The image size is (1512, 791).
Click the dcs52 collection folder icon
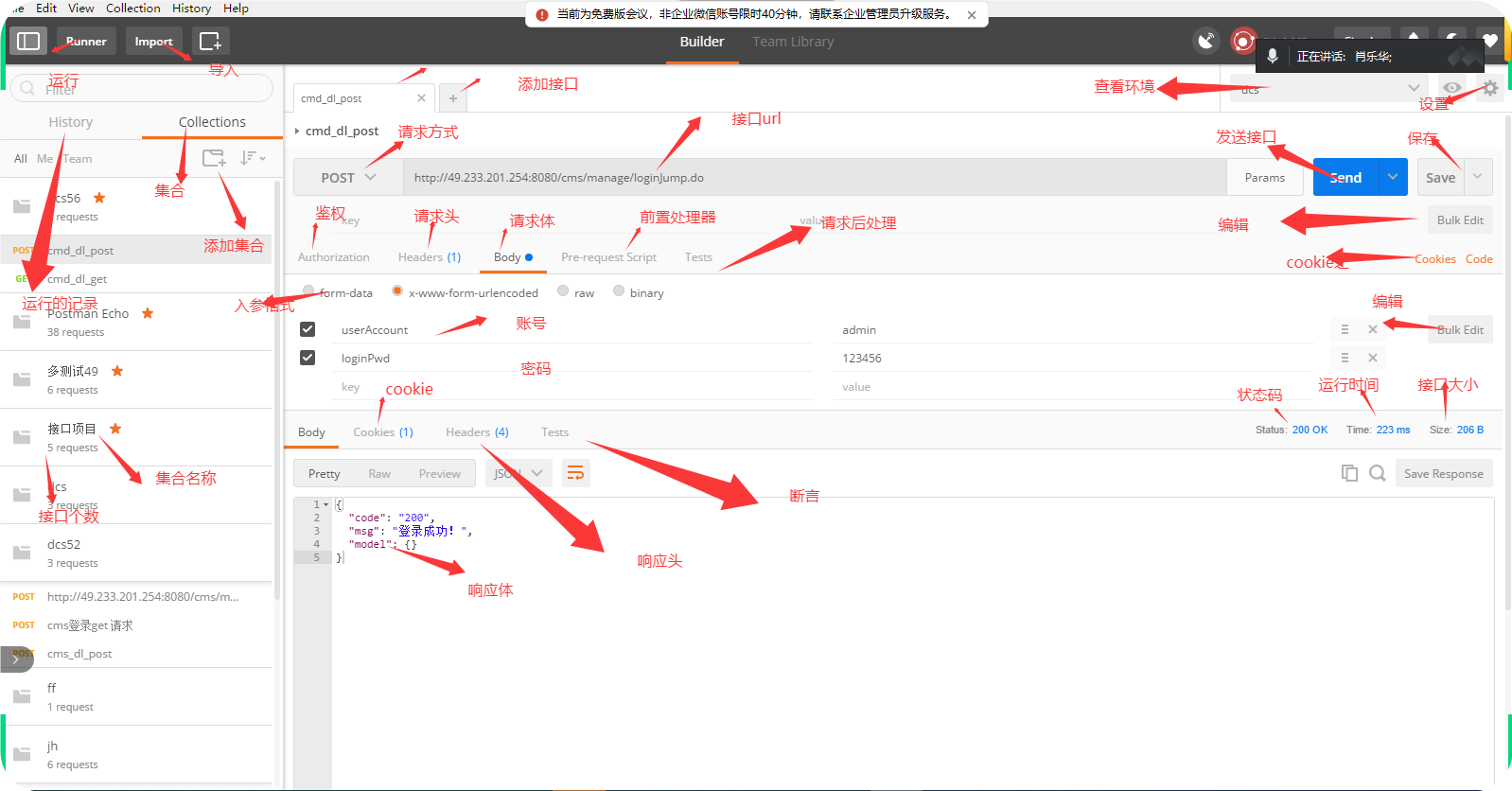(22, 553)
